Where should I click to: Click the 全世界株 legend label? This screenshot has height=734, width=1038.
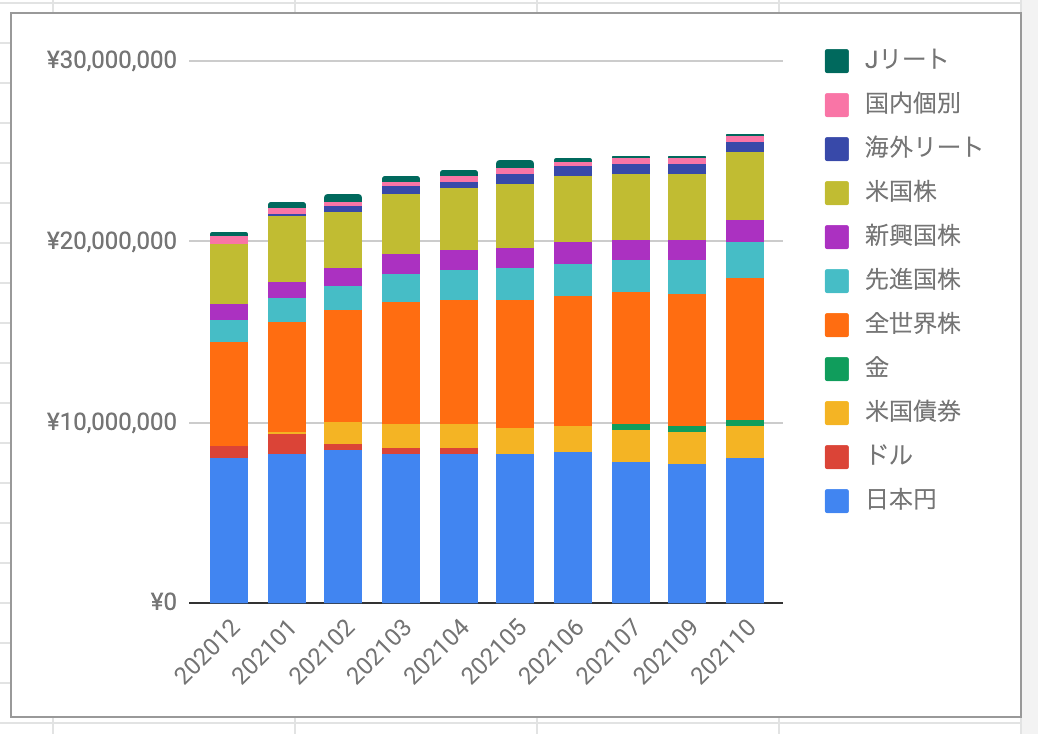point(913,324)
